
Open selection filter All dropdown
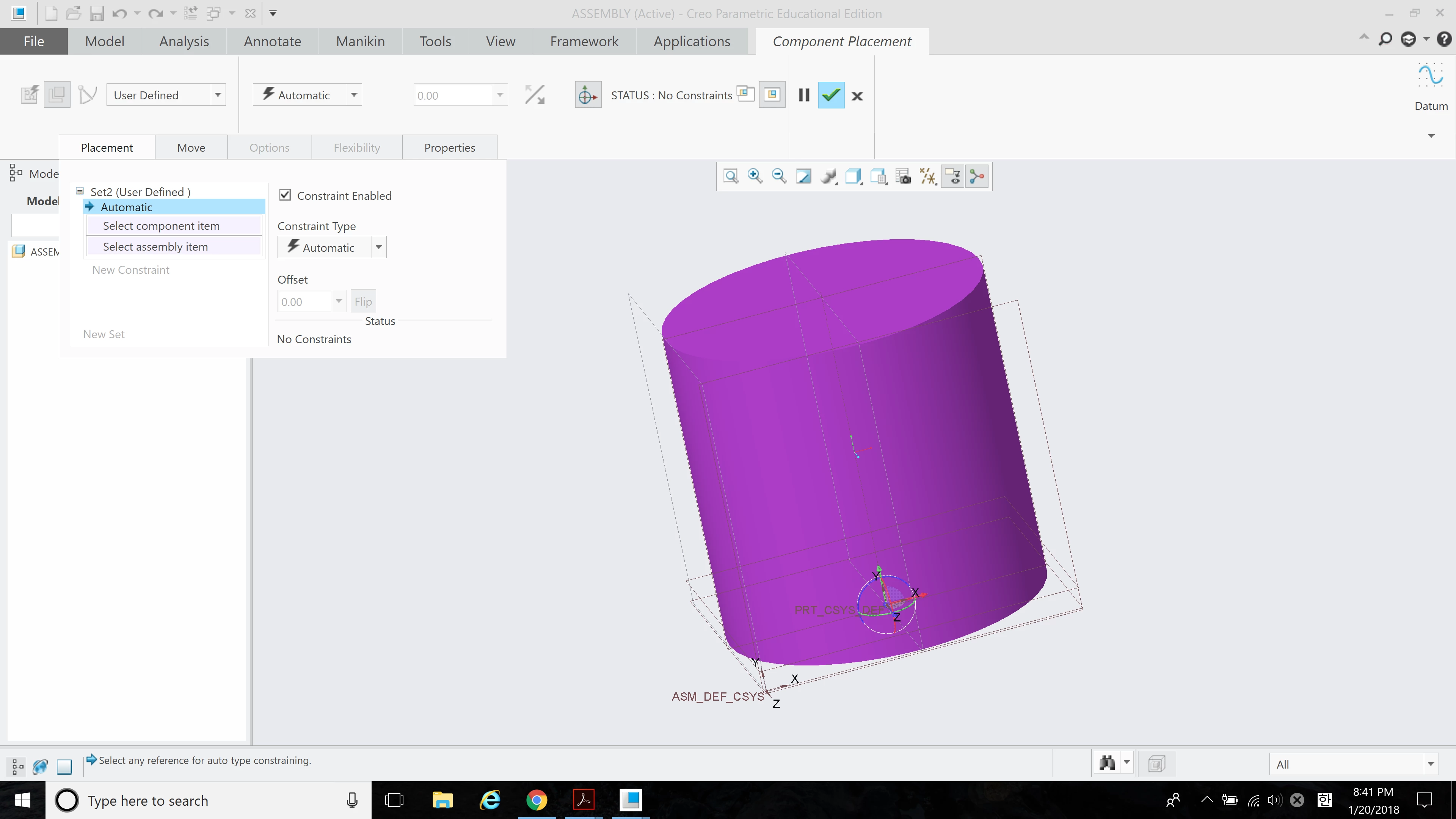coord(1430,764)
